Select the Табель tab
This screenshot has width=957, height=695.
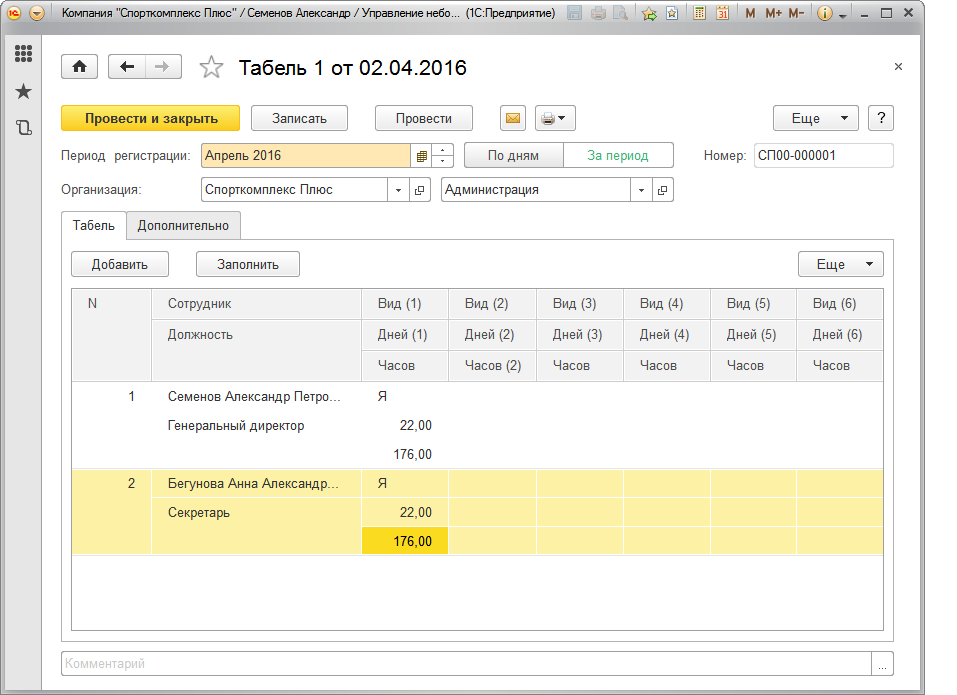93,226
